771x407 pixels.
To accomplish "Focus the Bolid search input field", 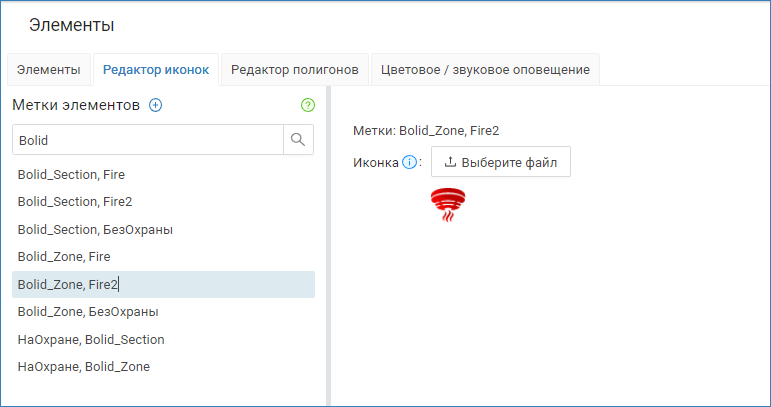I will point(148,140).
